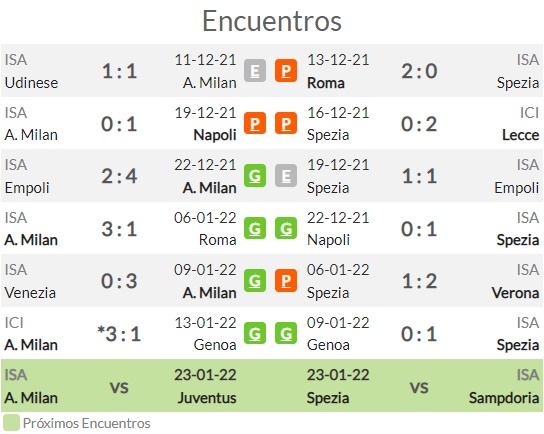The width and height of the screenshot is (544, 434).
Task: Click the green G badge beside Genoa 13-01-22
Action: tap(255, 333)
